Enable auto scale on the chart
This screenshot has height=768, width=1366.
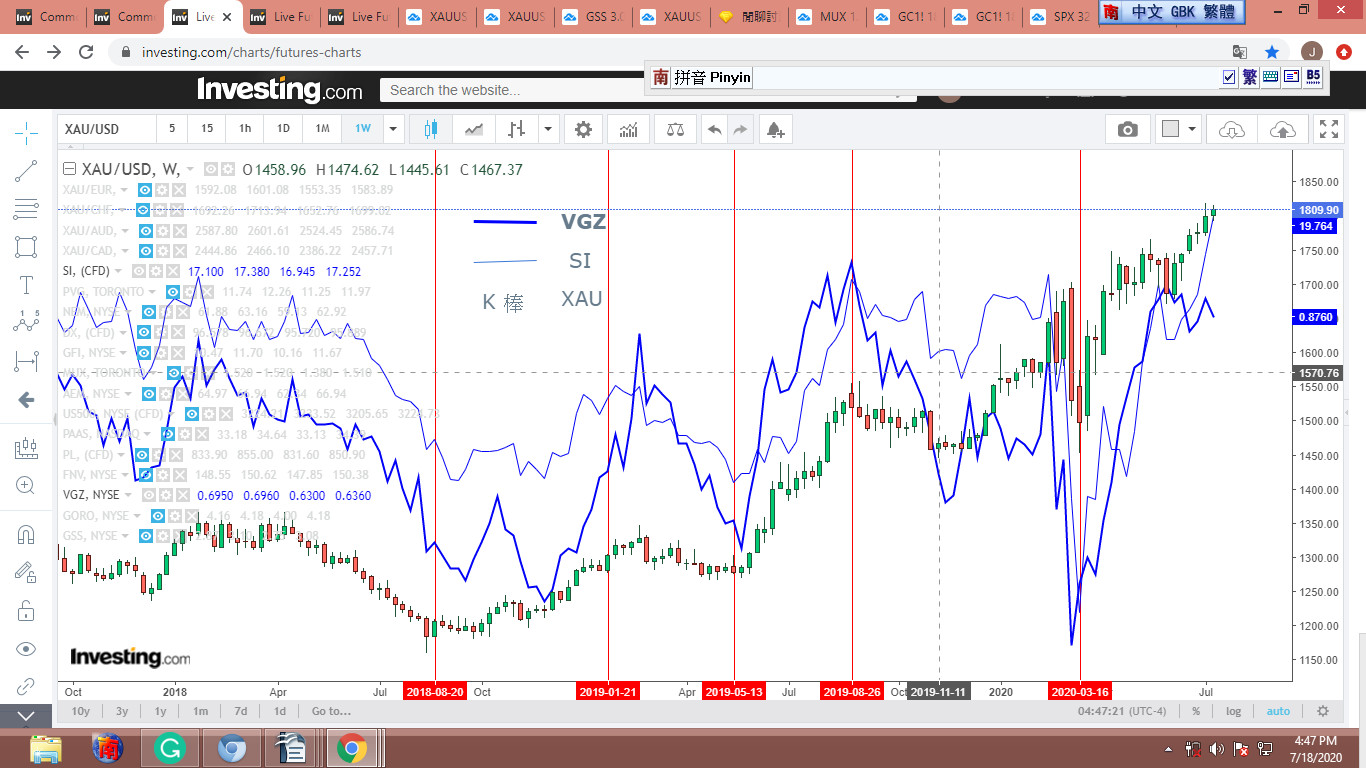click(x=1278, y=711)
